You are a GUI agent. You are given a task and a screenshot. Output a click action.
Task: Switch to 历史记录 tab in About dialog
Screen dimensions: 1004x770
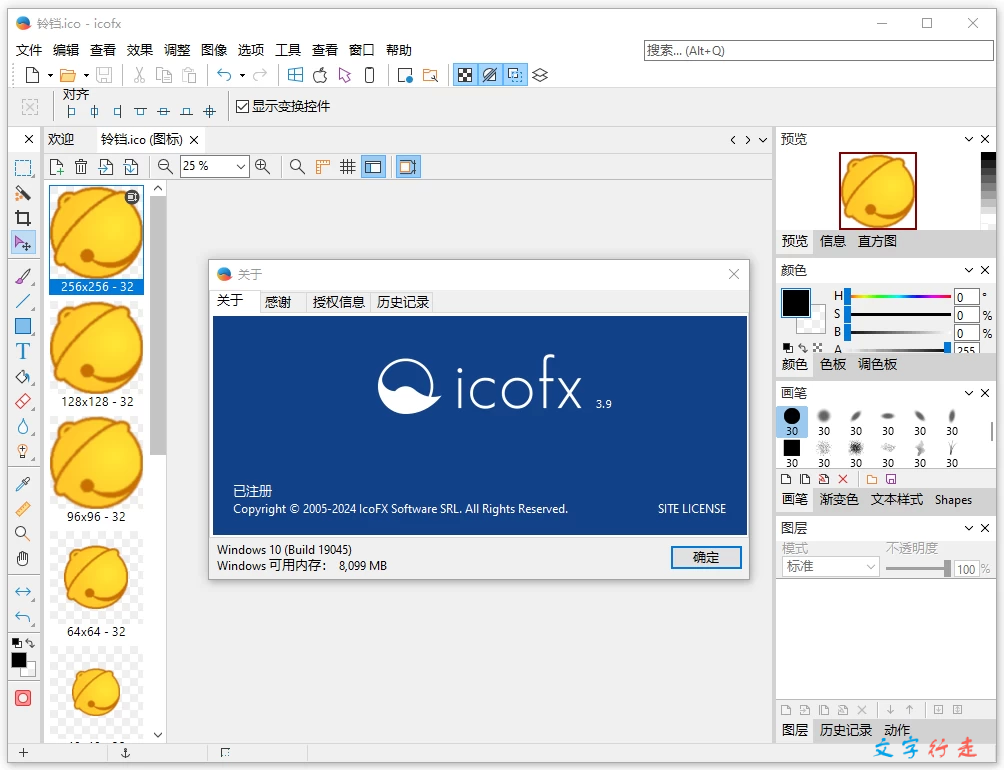tap(403, 302)
